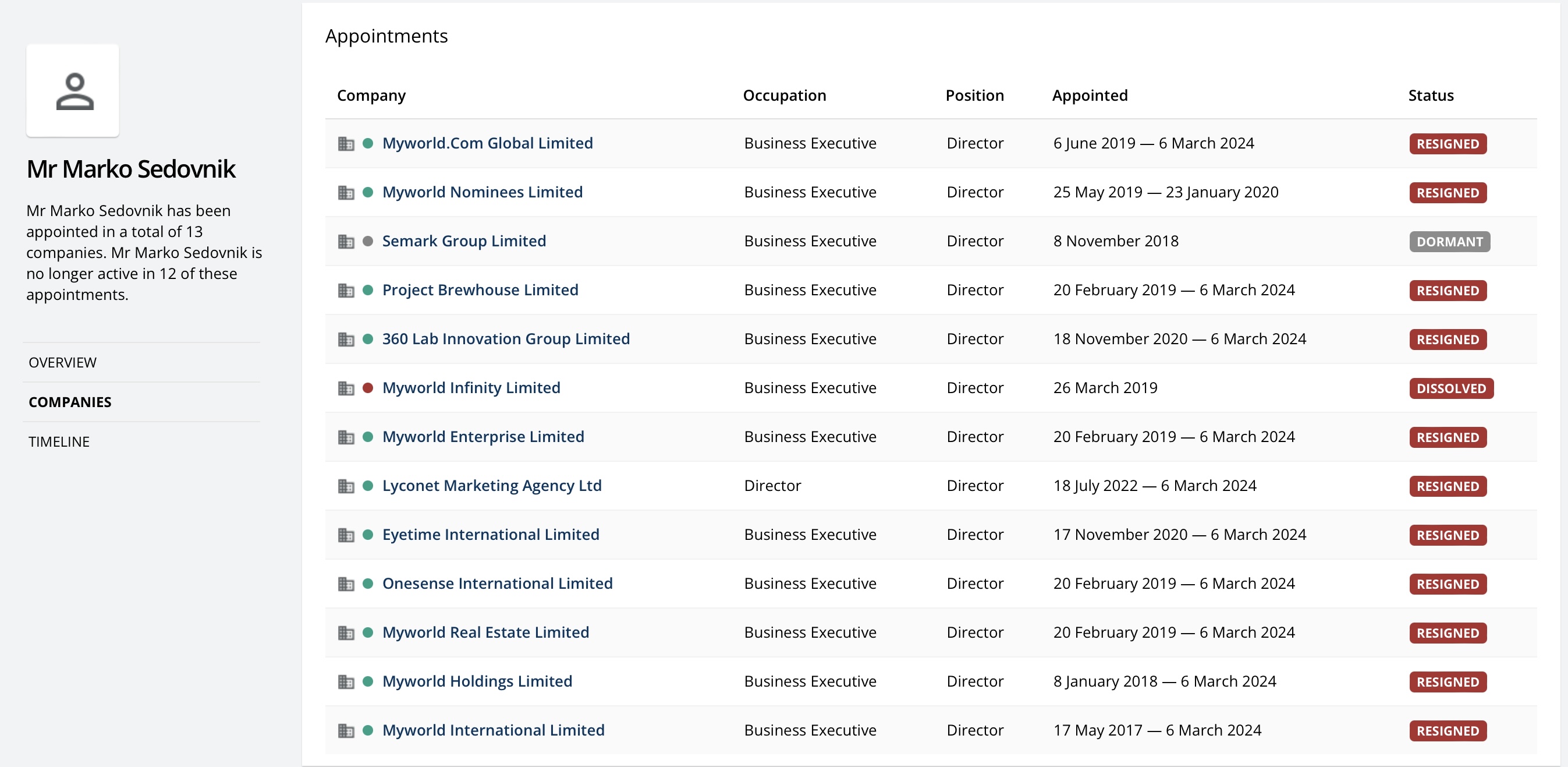This screenshot has height=767, width=1568.
Task: Click green status dot for Onesense International Limited
Action: (x=368, y=583)
